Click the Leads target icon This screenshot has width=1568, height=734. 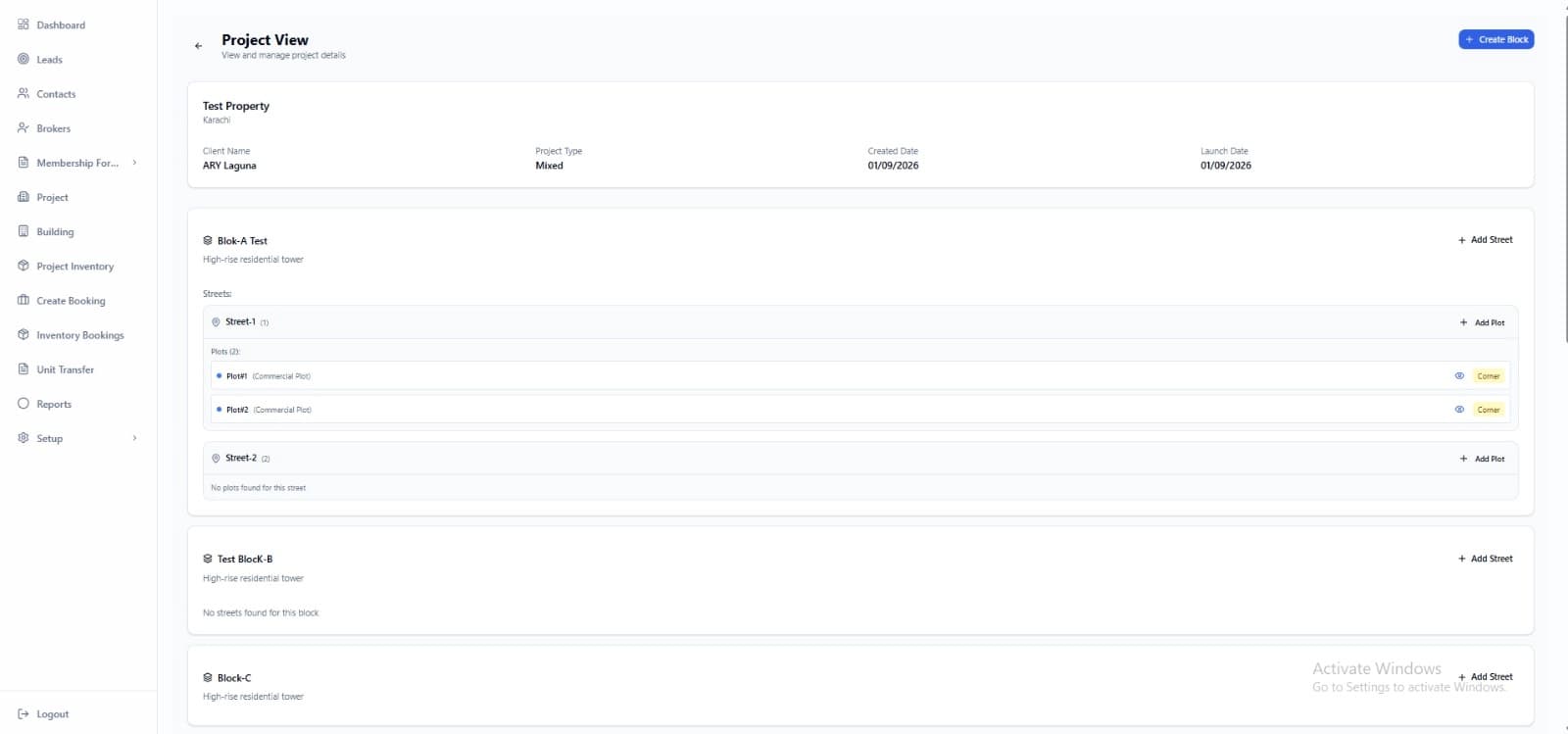click(x=24, y=59)
